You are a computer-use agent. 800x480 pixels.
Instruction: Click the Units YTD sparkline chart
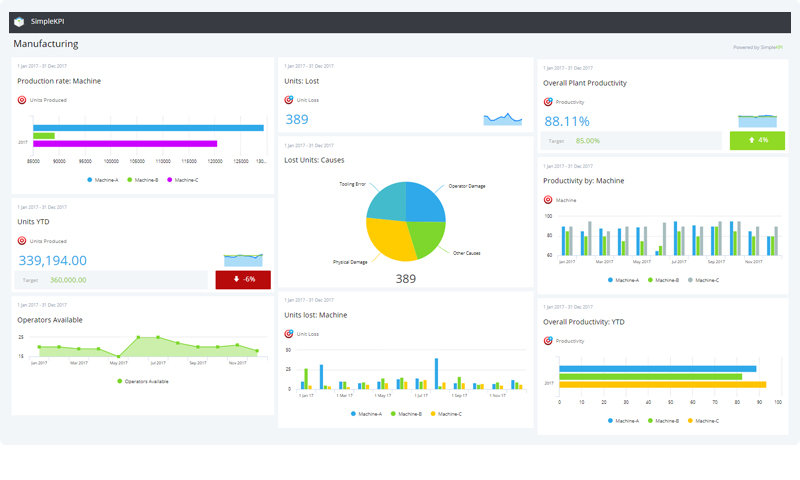point(243,259)
